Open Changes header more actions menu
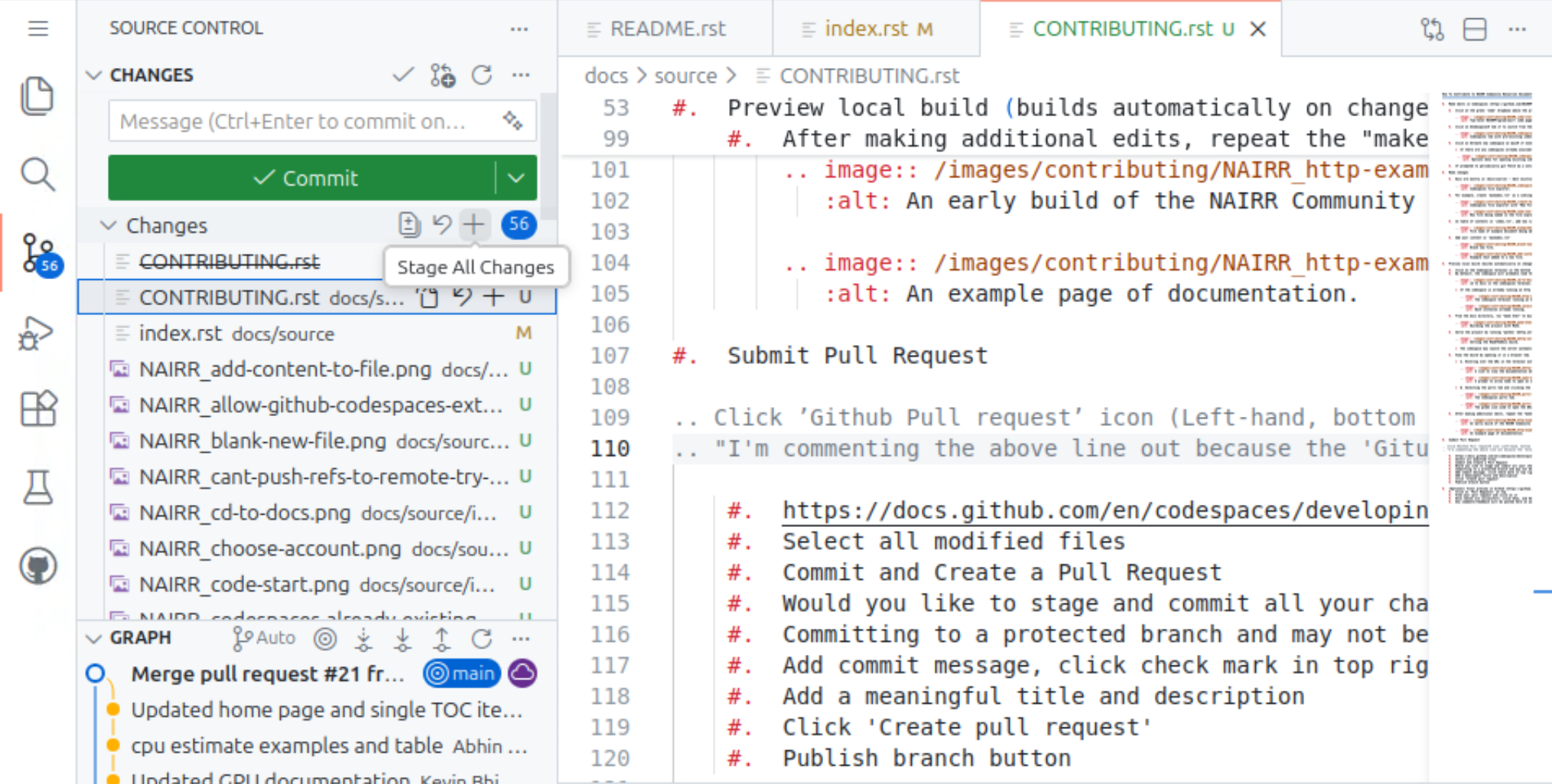This screenshot has height=784, width=1552. tap(521, 75)
